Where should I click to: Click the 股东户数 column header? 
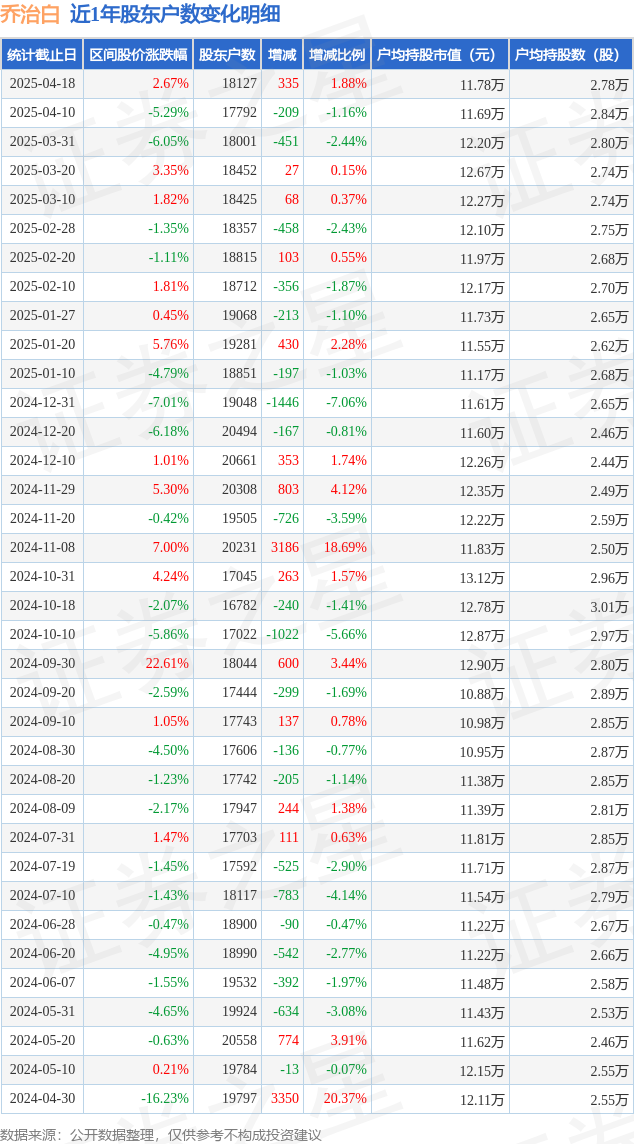tap(227, 55)
